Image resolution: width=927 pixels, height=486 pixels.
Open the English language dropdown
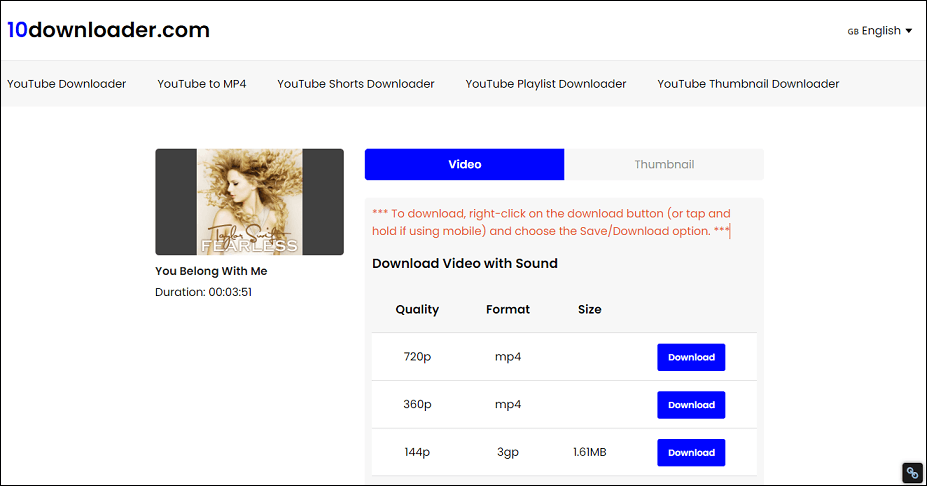880,31
